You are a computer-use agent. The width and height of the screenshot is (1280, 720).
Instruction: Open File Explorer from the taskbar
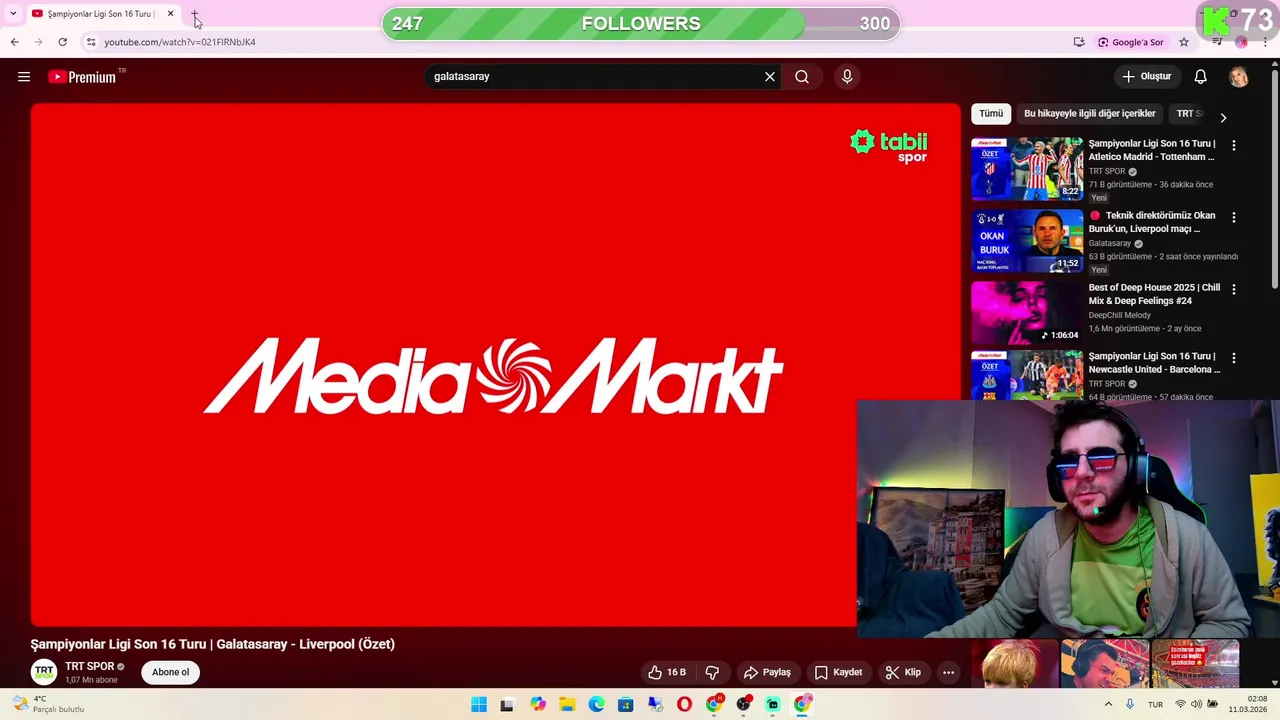(x=567, y=704)
